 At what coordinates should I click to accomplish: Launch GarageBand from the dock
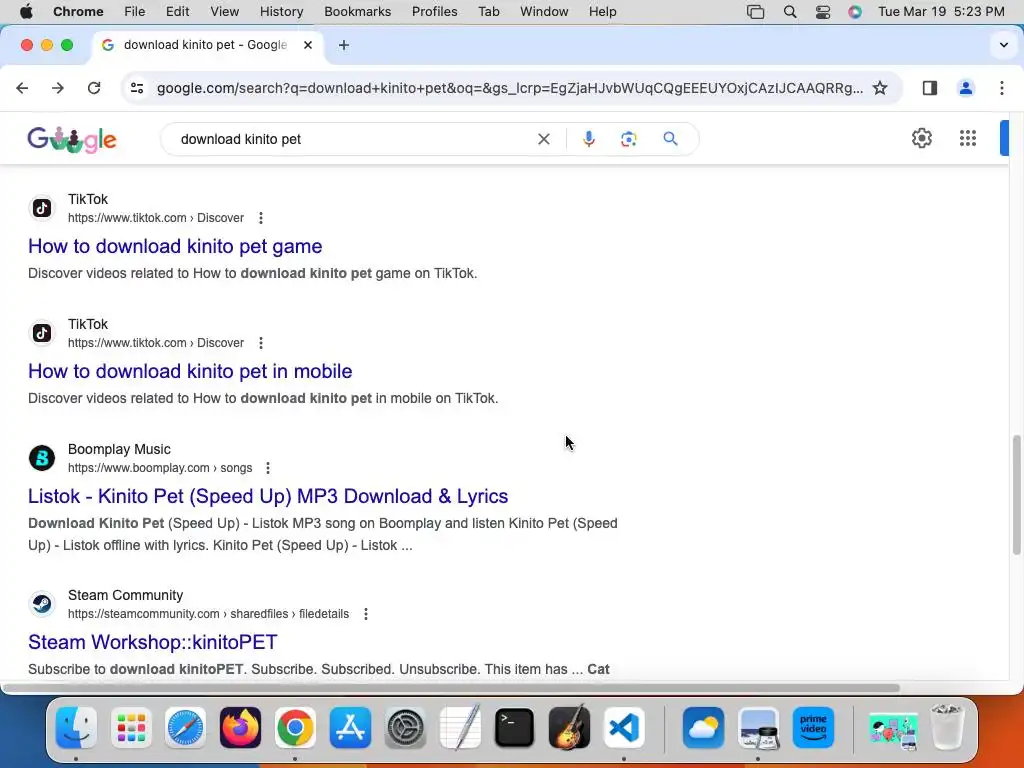(x=569, y=728)
